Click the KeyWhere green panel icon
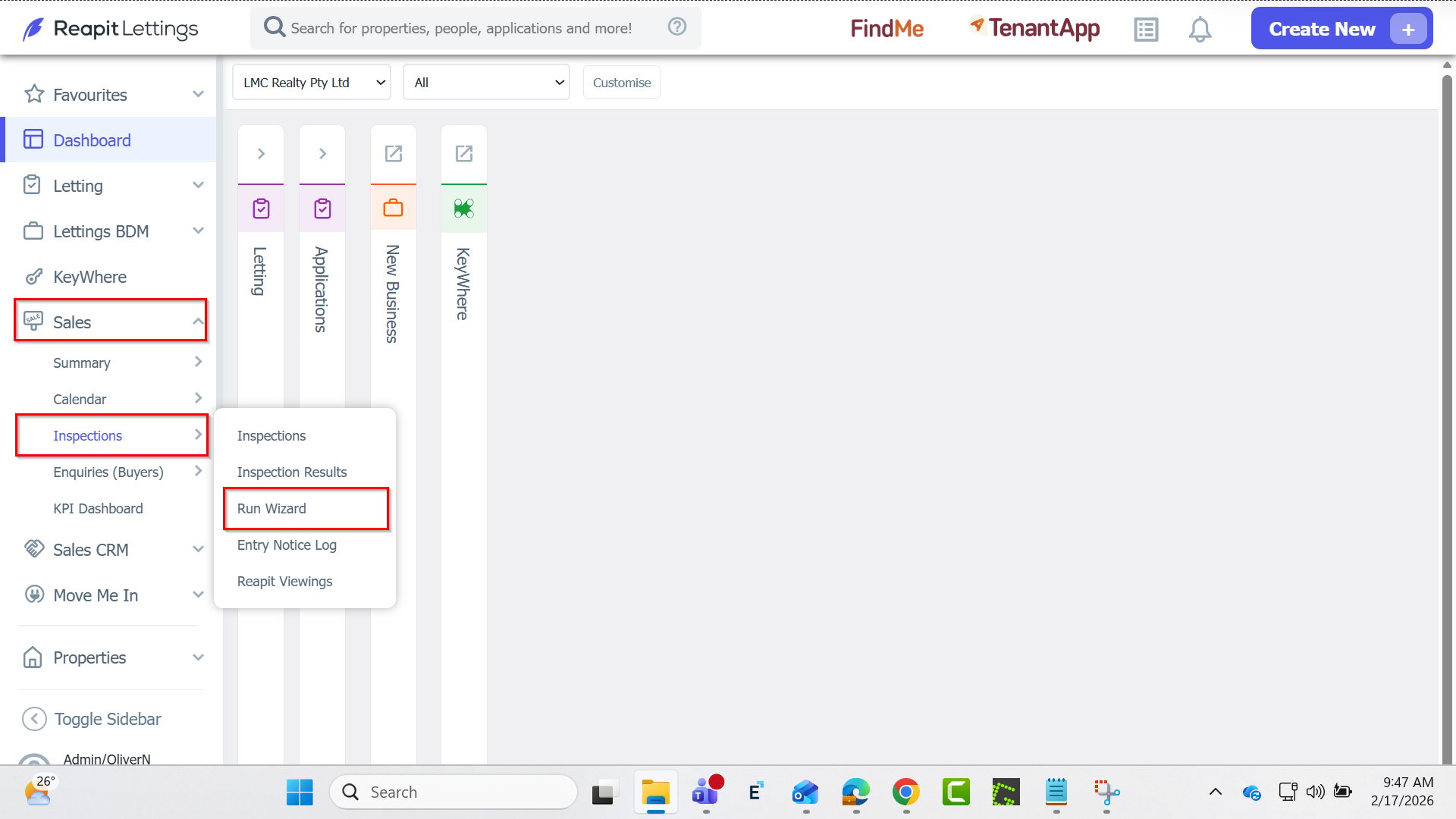 464,208
